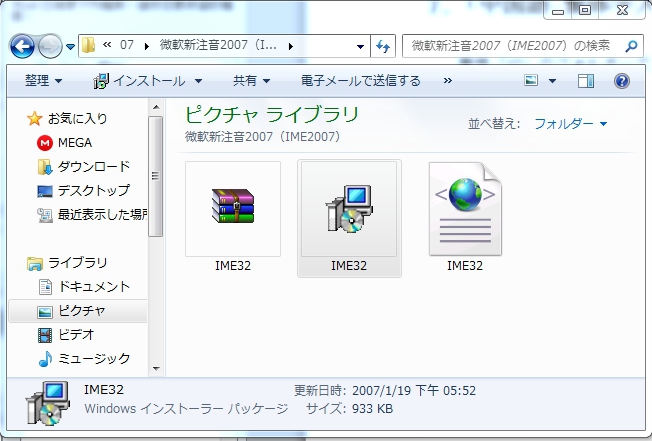
Task: Refresh the folder view
Action: coord(383,46)
